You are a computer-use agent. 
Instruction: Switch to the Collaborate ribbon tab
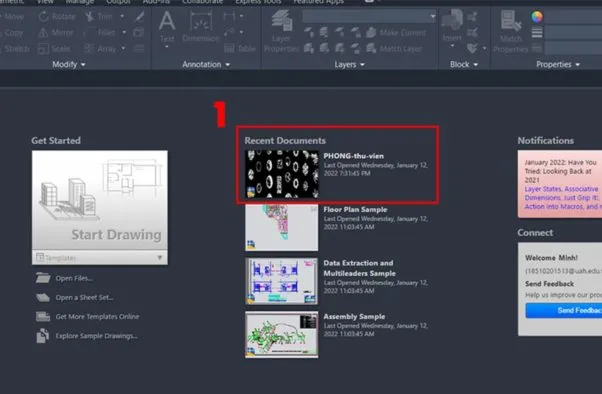(x=202, y=2)
